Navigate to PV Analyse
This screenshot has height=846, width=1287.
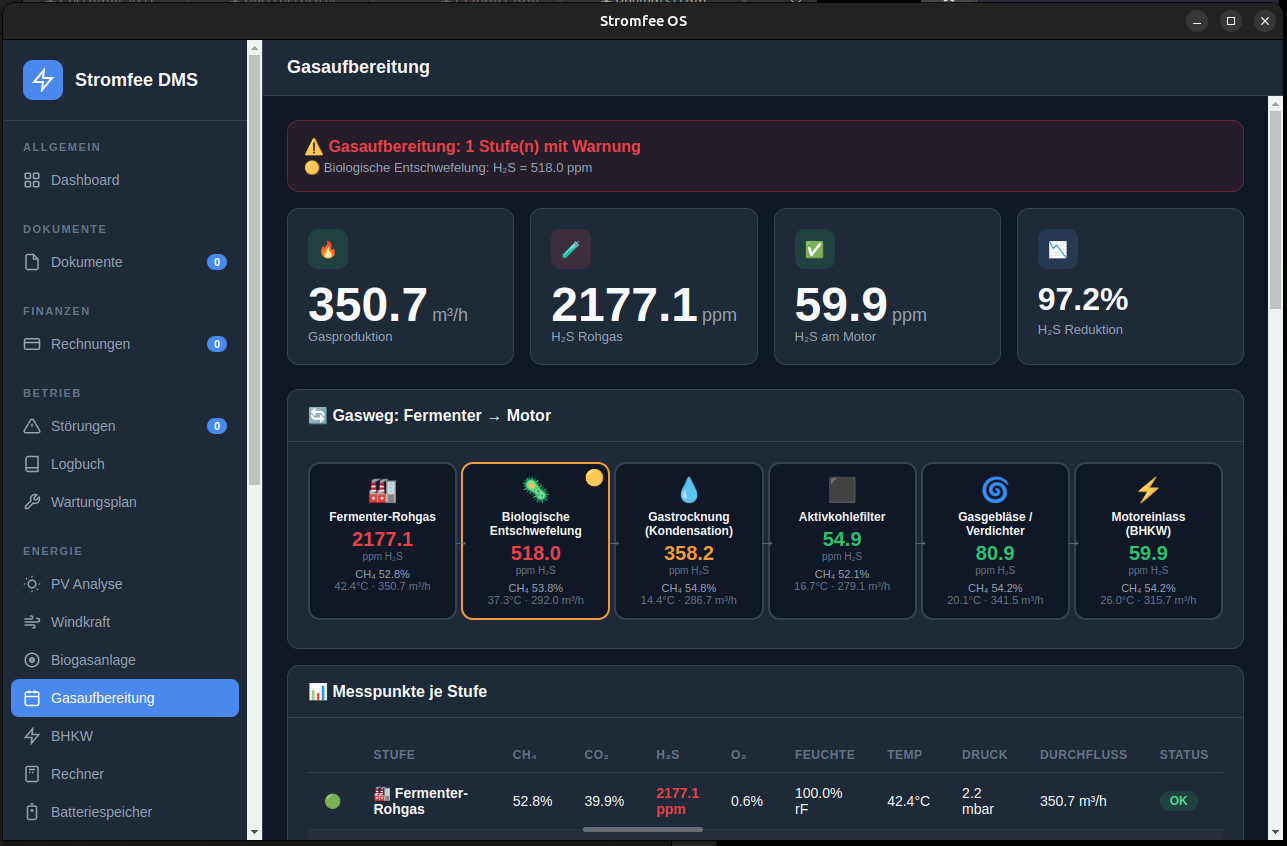(x=86, y=584)
